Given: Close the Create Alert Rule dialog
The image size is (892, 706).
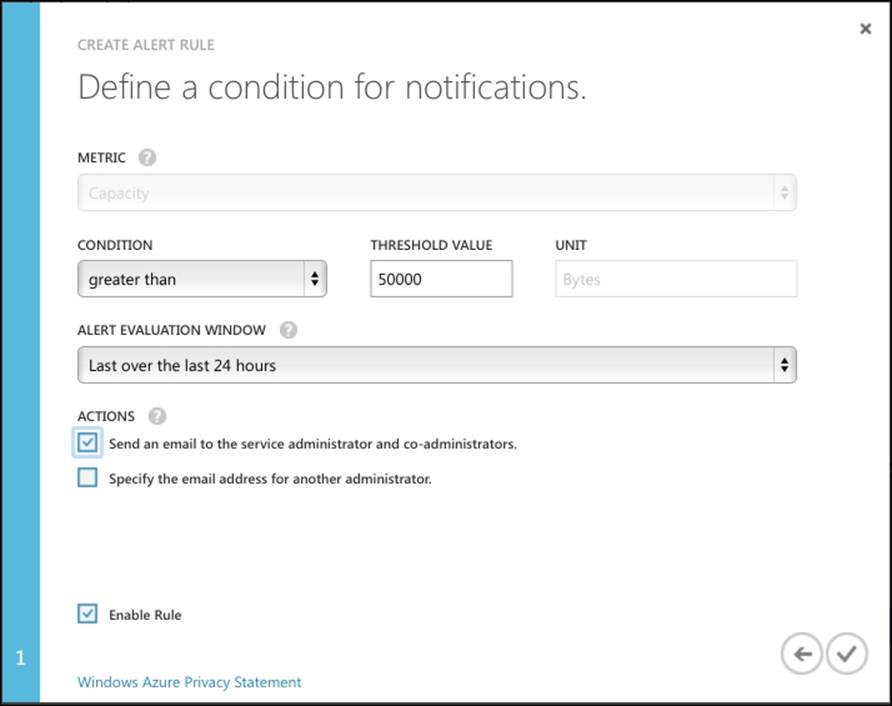Looking at the screenshot, I should pyautogui.click(x=865, y=28).
